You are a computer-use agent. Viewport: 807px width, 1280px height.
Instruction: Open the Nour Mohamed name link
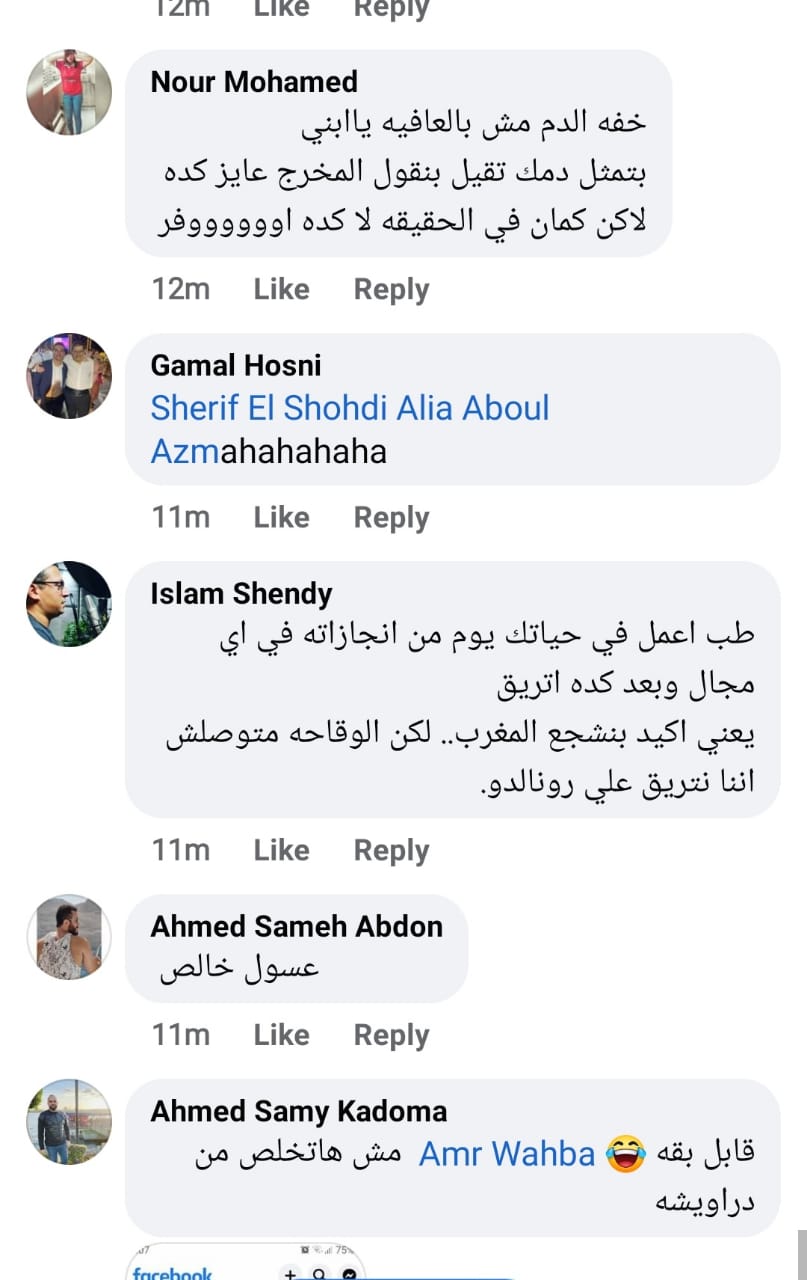coord(254,82)
